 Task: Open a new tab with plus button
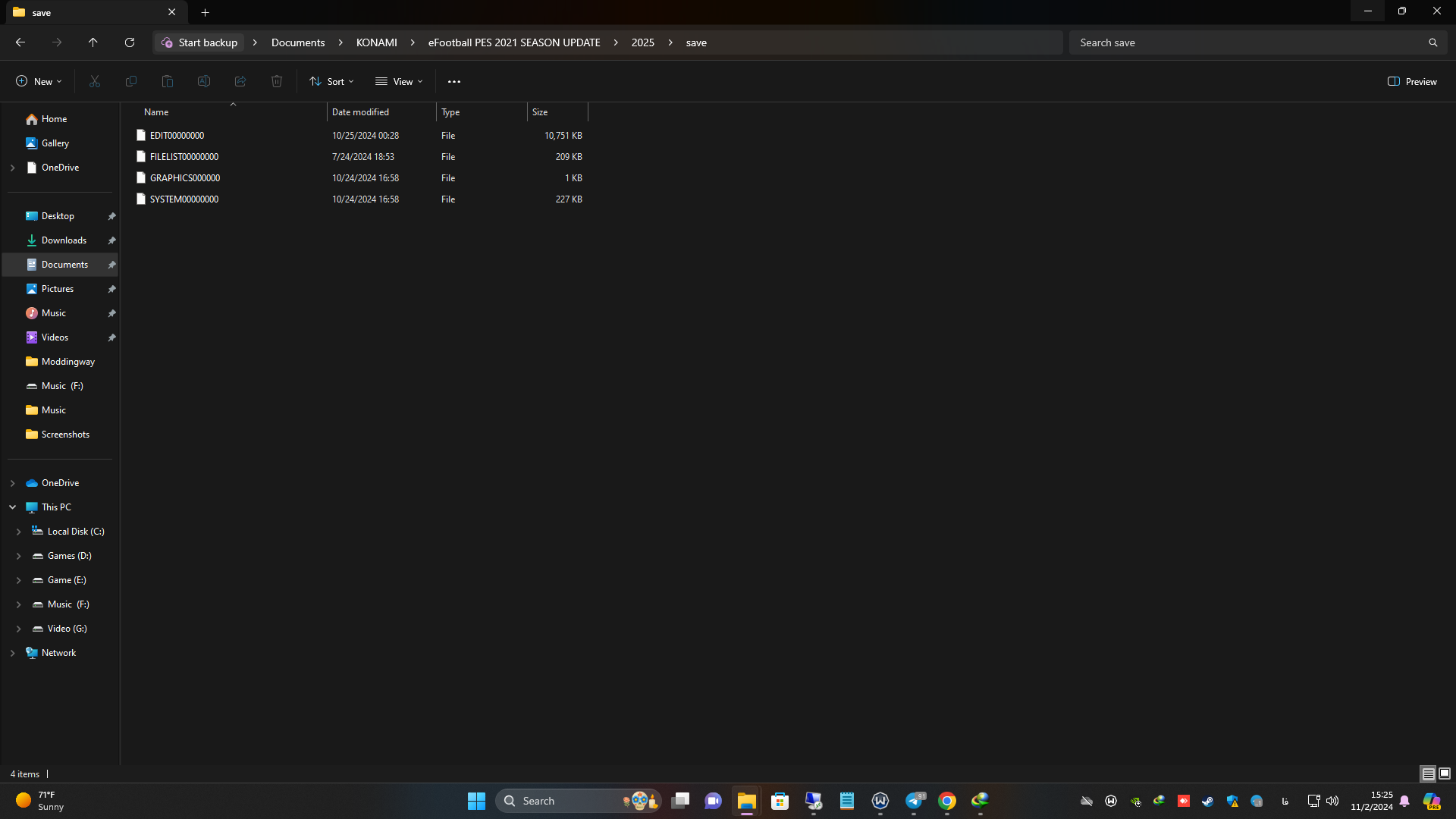tap(205, 12)
